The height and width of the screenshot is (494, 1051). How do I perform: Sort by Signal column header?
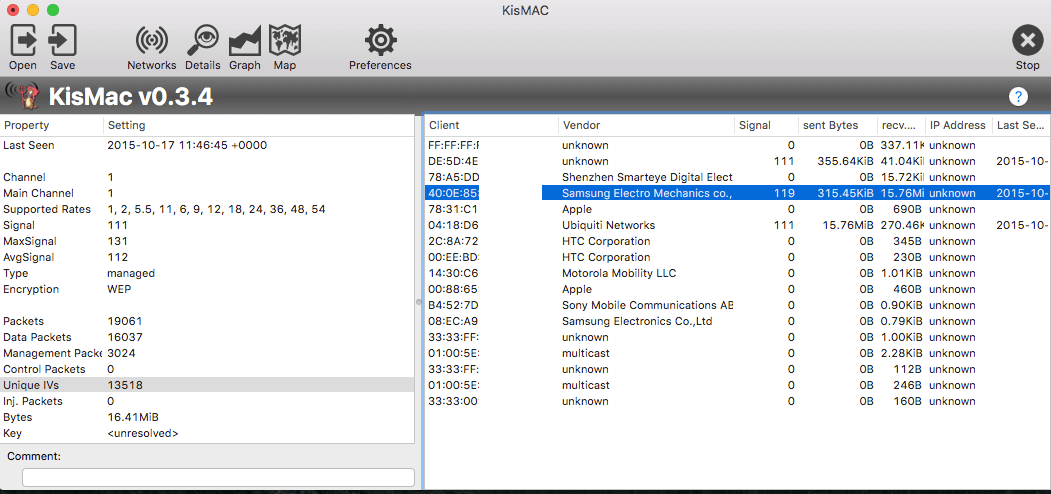pos(765,125)
